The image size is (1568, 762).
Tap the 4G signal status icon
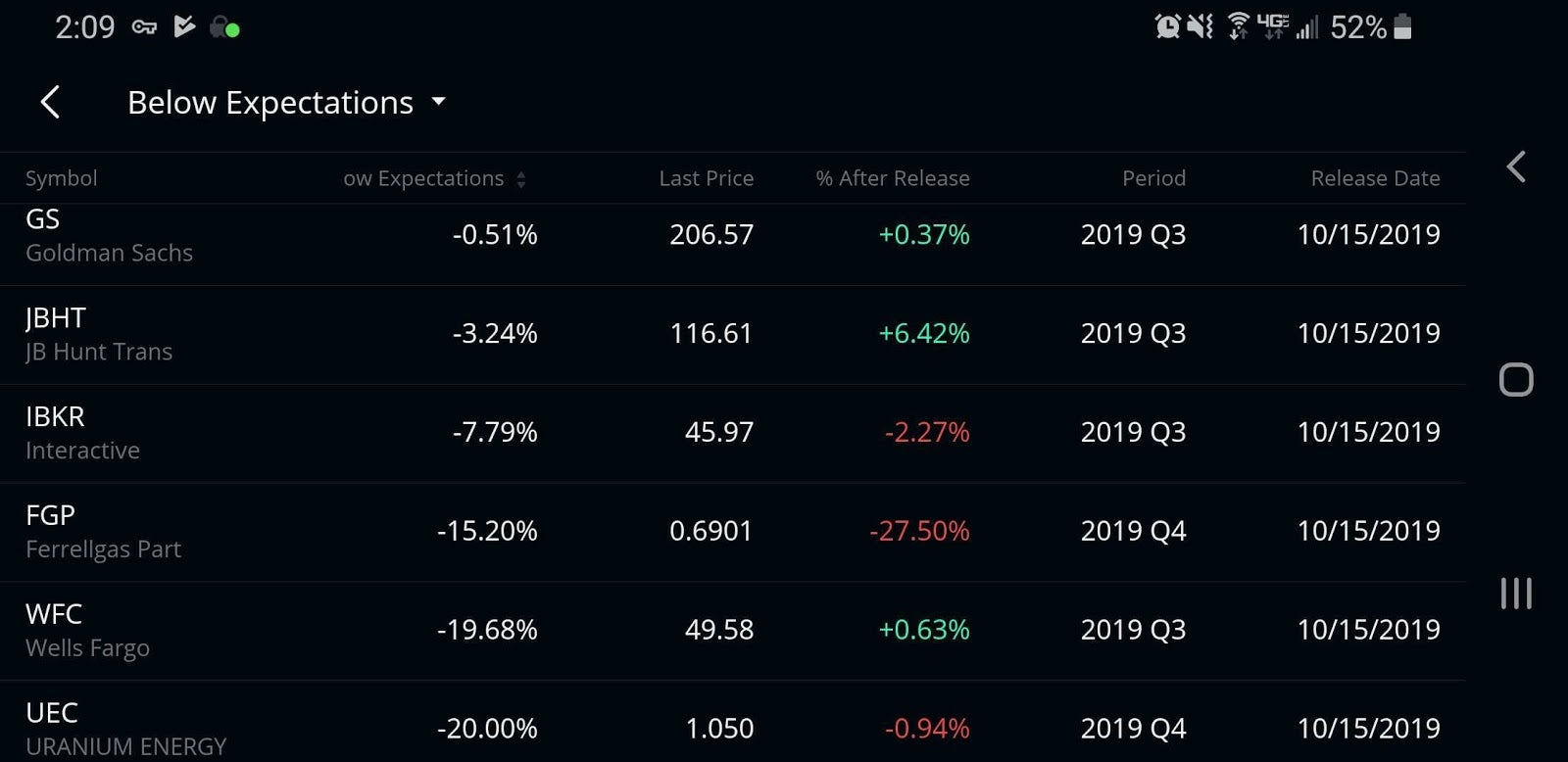pos(1273,26)
